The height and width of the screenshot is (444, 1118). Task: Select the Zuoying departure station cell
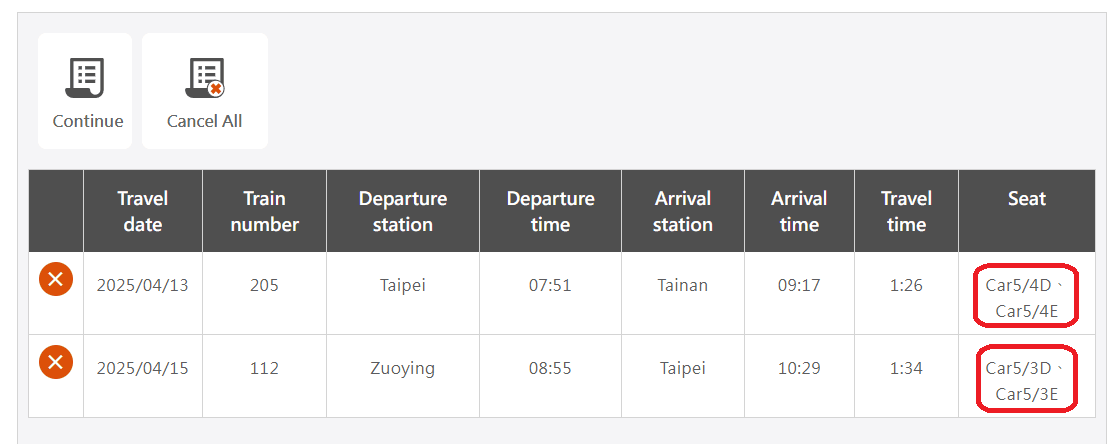pos(402,368)
